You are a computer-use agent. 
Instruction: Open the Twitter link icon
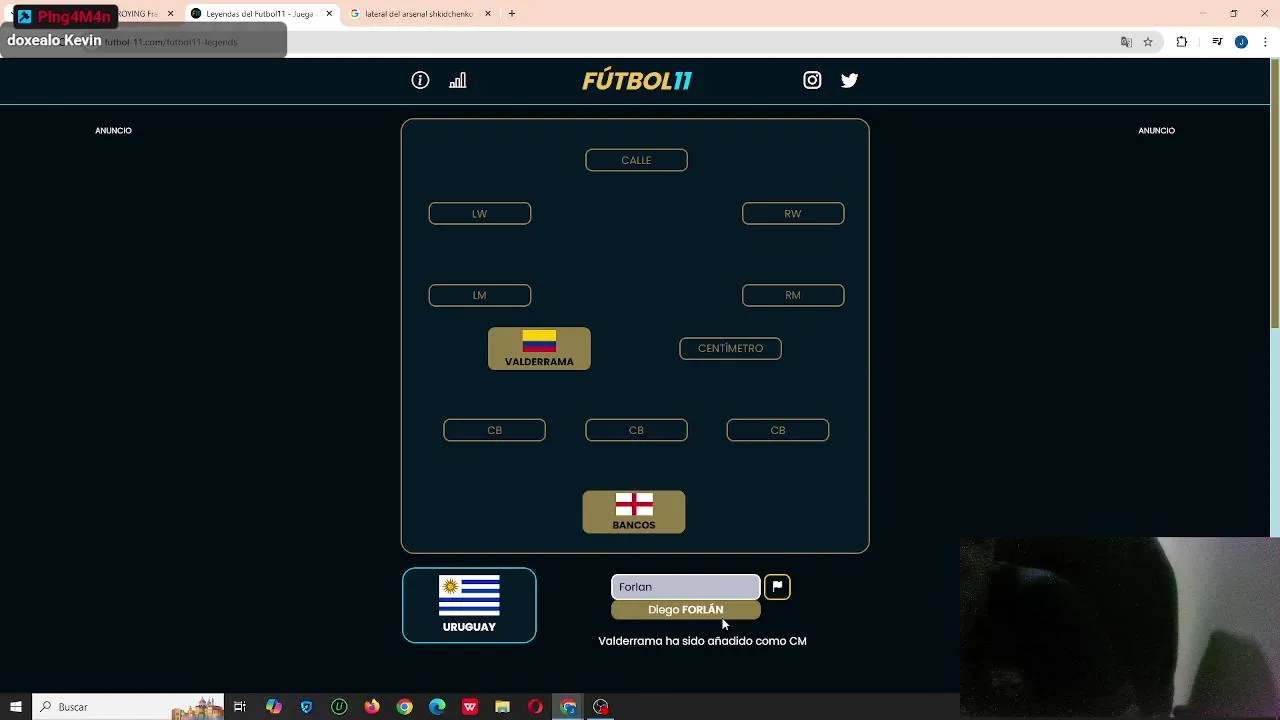pos(849,80)
